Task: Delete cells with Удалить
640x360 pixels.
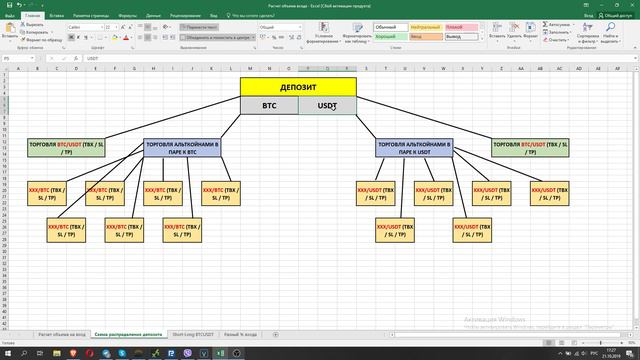Action: [x=514, y=31]
